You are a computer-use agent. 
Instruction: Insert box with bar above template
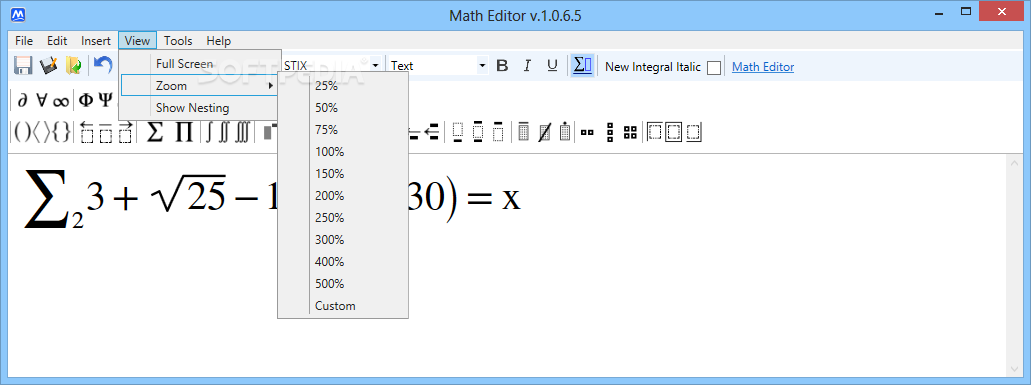click(498, 132)
